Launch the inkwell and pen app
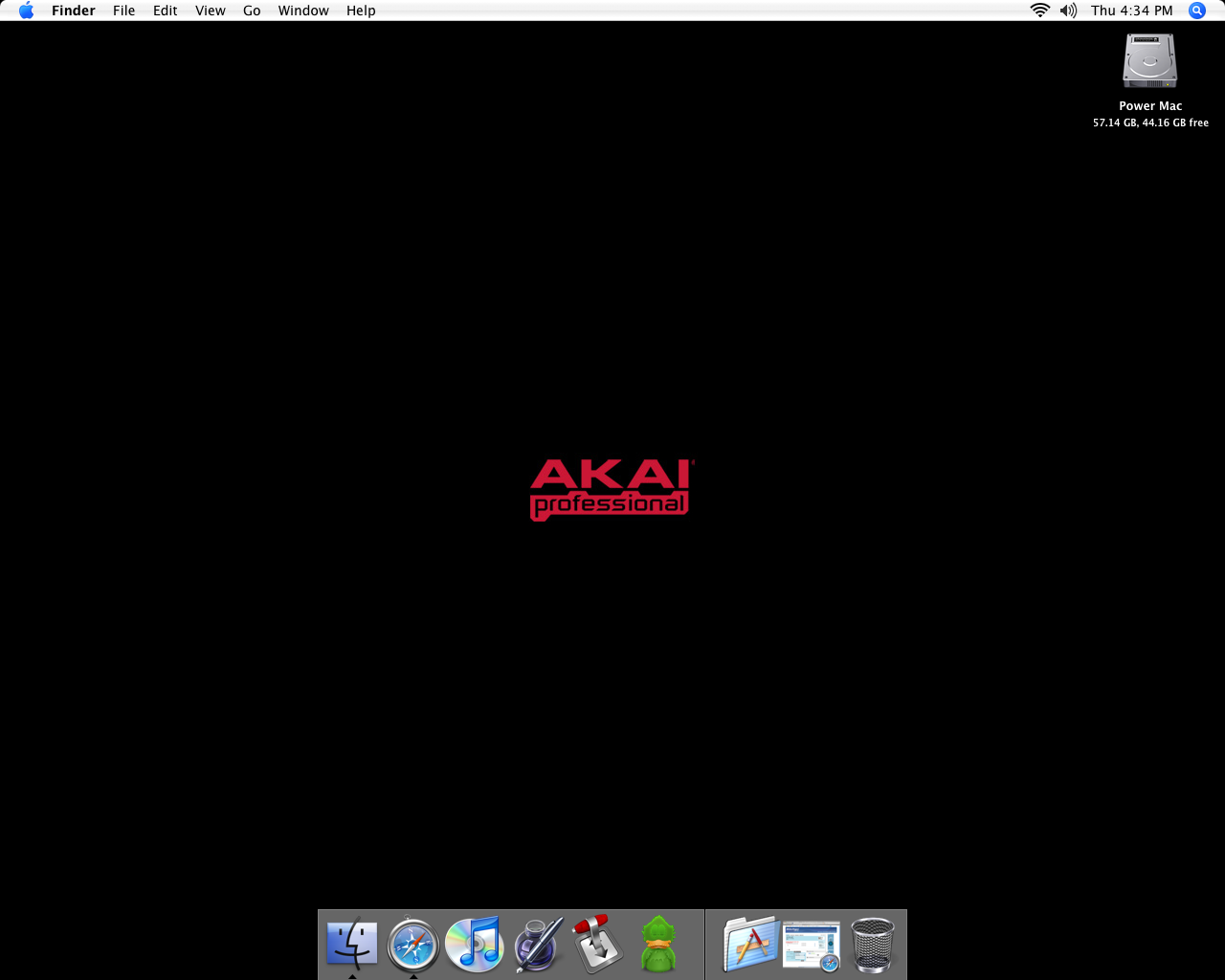 tap(538, 945)
